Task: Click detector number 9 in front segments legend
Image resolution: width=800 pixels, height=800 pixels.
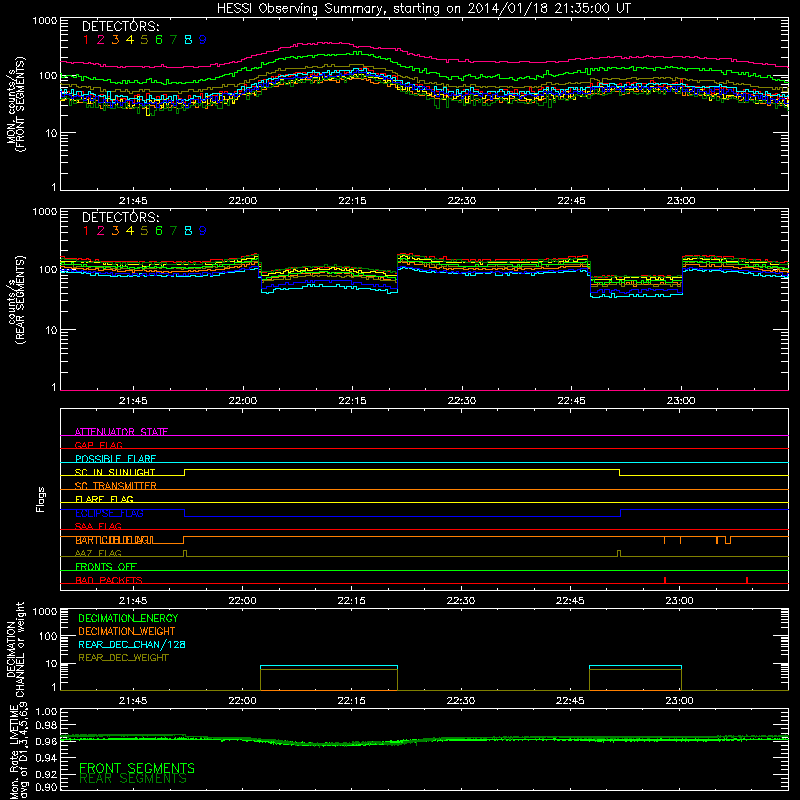Action: pos(203,40)
